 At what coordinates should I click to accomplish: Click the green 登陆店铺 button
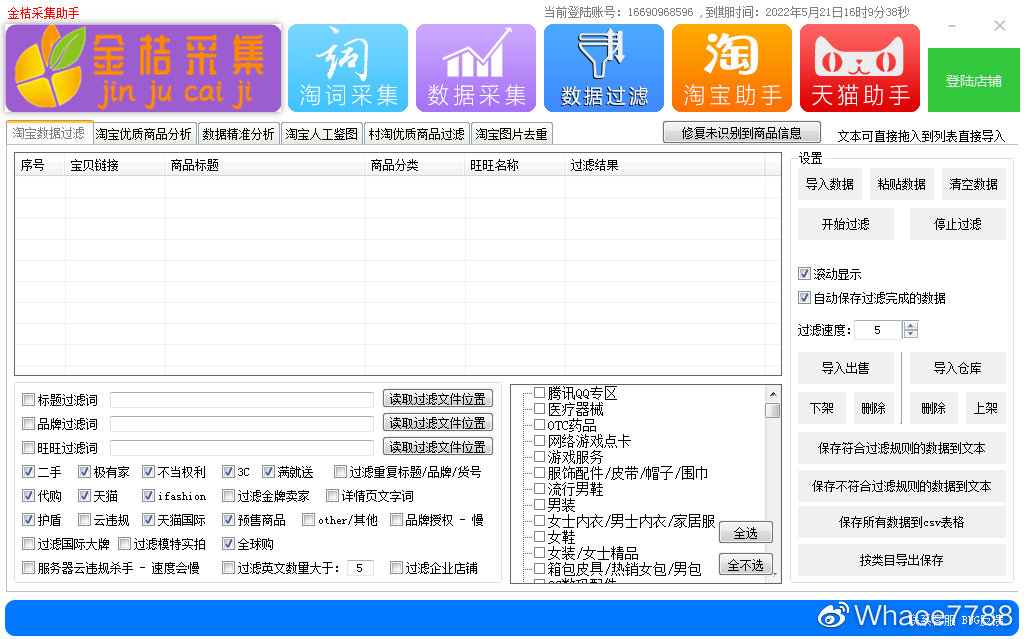[x=973, y=79]
